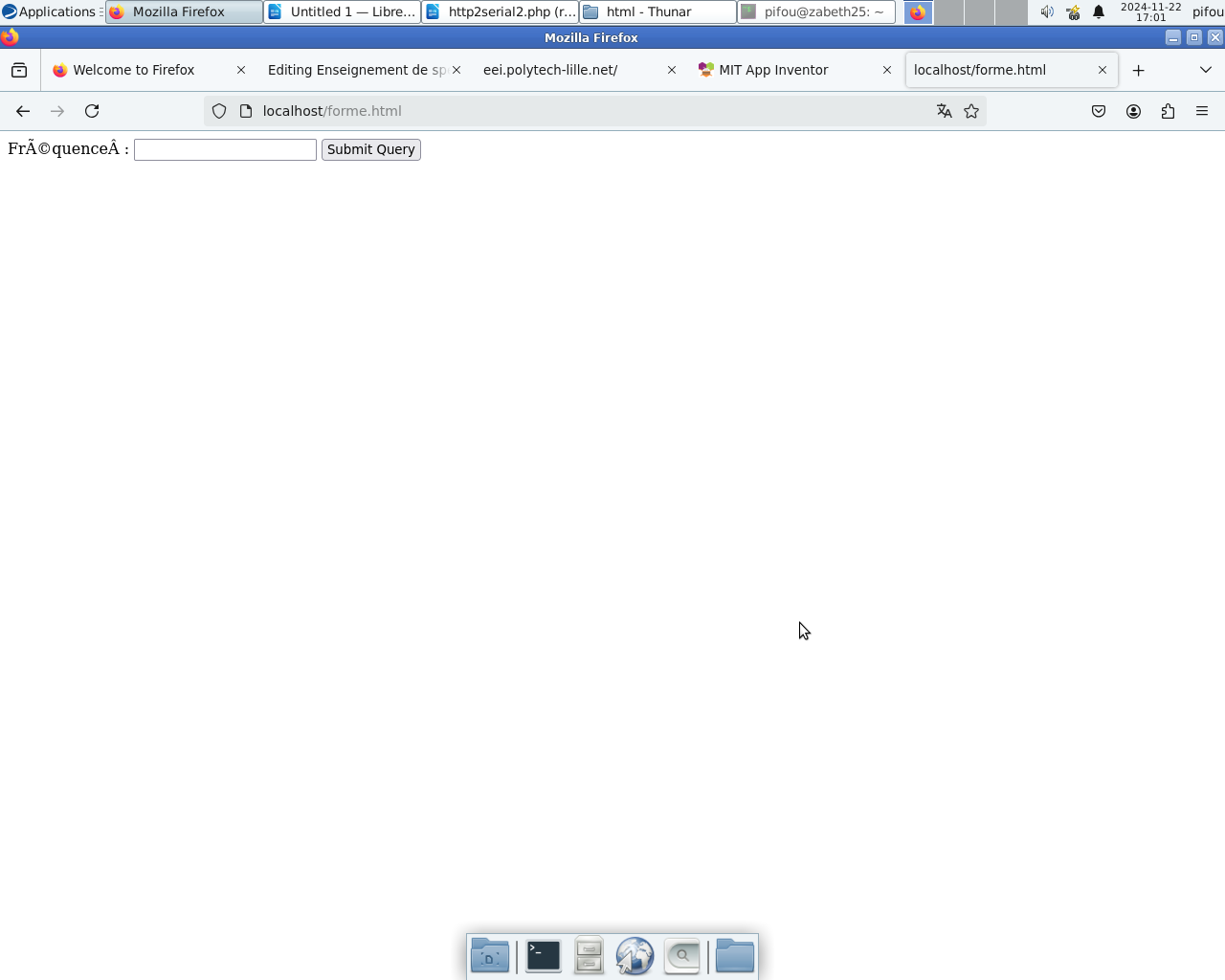Show site information page icon

click(x=246, y=111)
